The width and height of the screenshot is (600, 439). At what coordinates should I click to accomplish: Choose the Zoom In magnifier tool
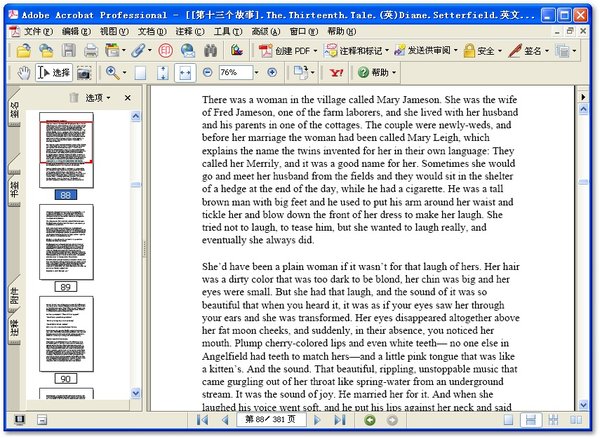(112, 72)
